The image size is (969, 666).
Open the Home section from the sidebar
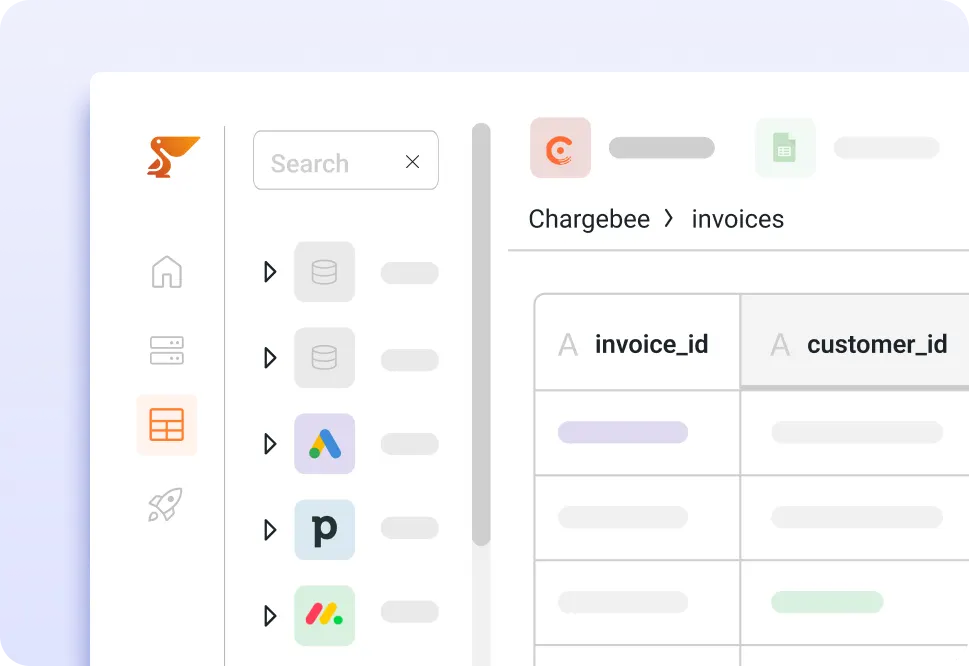[166, 271]
